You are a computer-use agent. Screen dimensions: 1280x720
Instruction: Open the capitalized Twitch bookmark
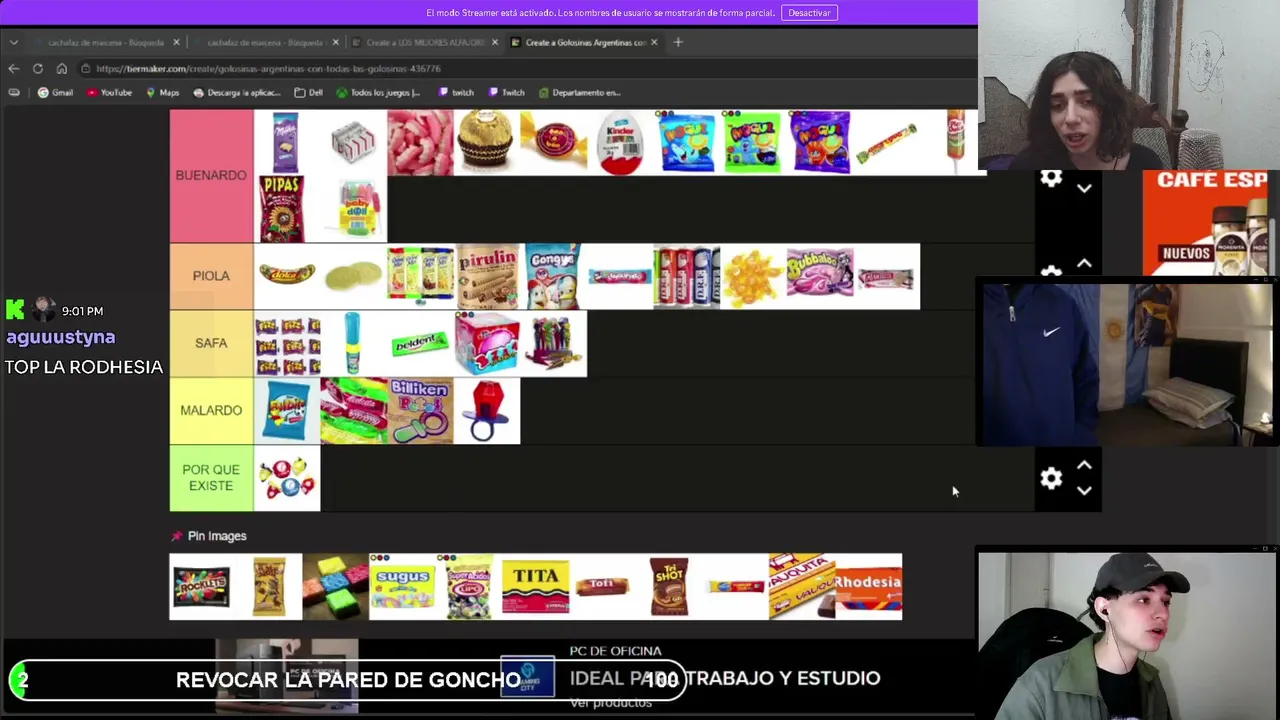(x=506, y=92)
